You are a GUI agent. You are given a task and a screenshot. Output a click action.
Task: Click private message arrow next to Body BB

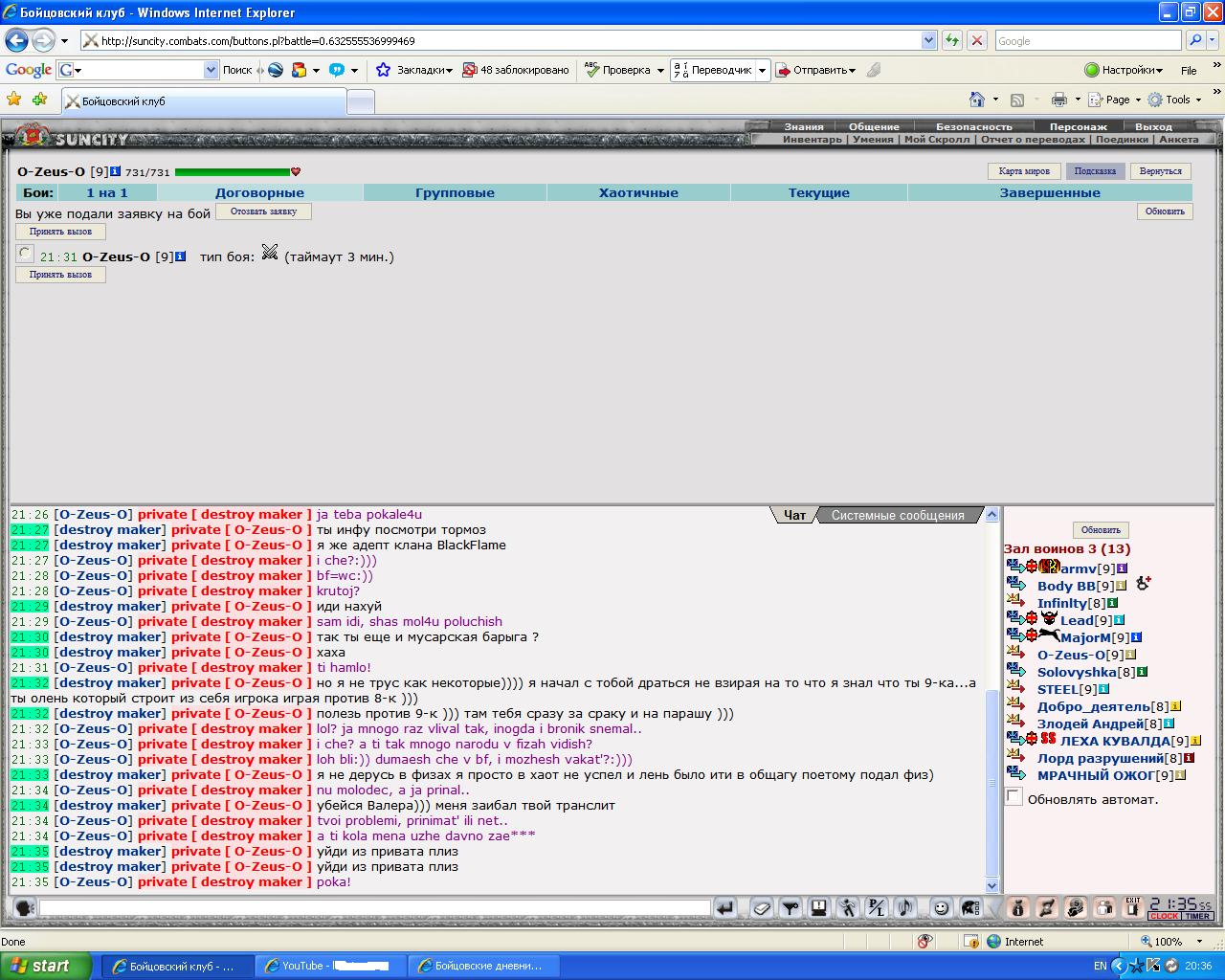tap(1016, 585)
